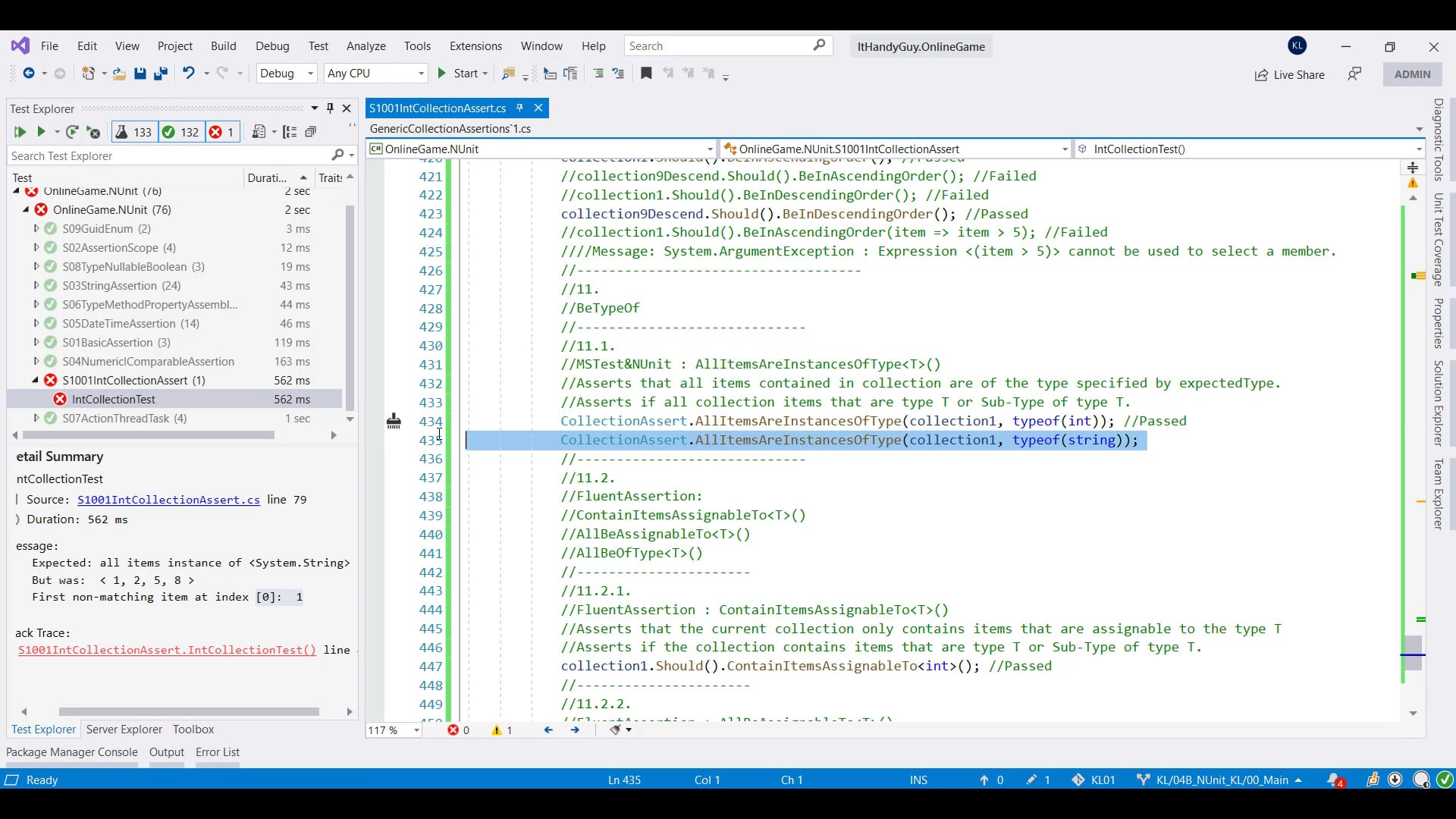Expand the S03StringAssertion test node
The image size is (1456, 819).
pyautogui.click(x=36, y=286)
